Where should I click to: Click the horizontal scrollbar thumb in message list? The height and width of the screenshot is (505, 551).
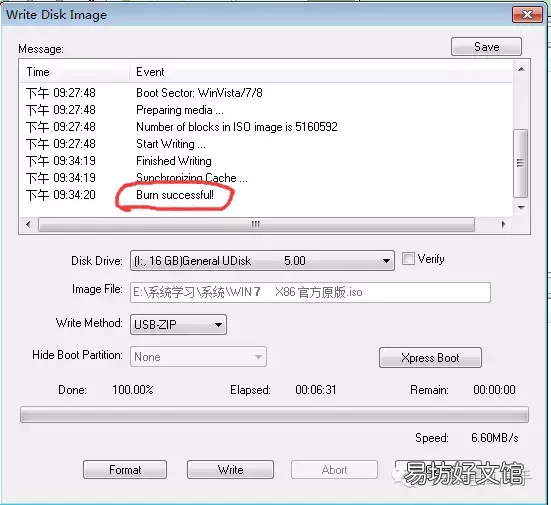(x=256, y=225)
